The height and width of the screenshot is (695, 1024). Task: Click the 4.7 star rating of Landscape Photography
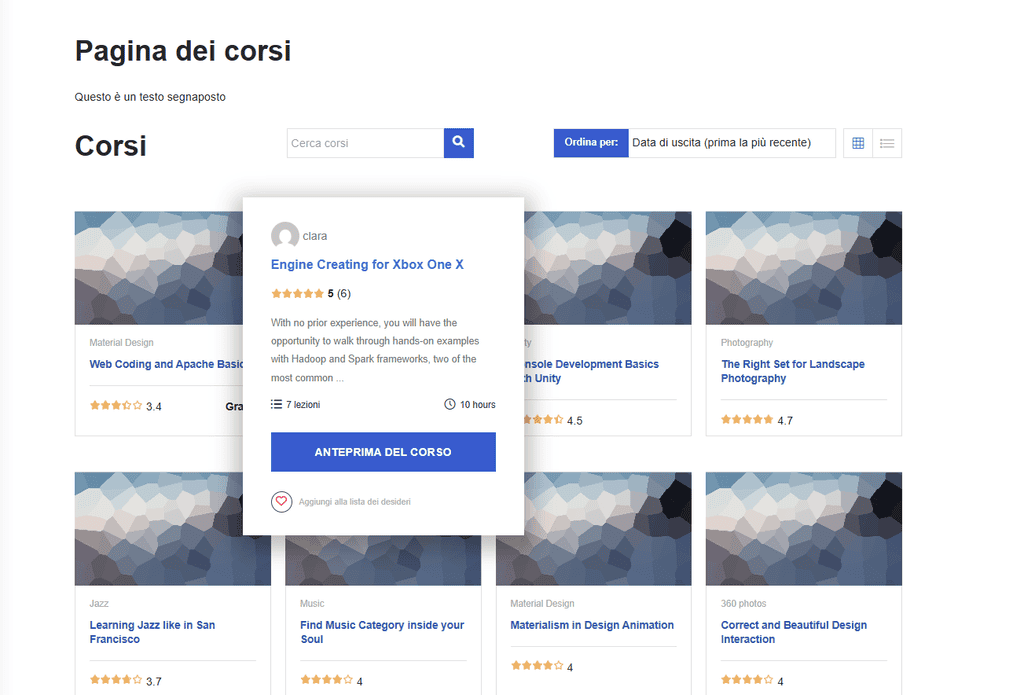pyautogui.click(x=747, y=420)
